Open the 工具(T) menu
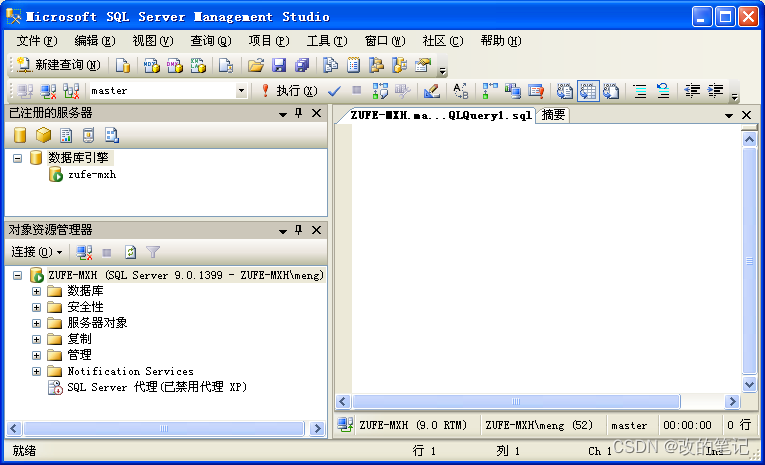765x465 pixels. pos(327,41)
